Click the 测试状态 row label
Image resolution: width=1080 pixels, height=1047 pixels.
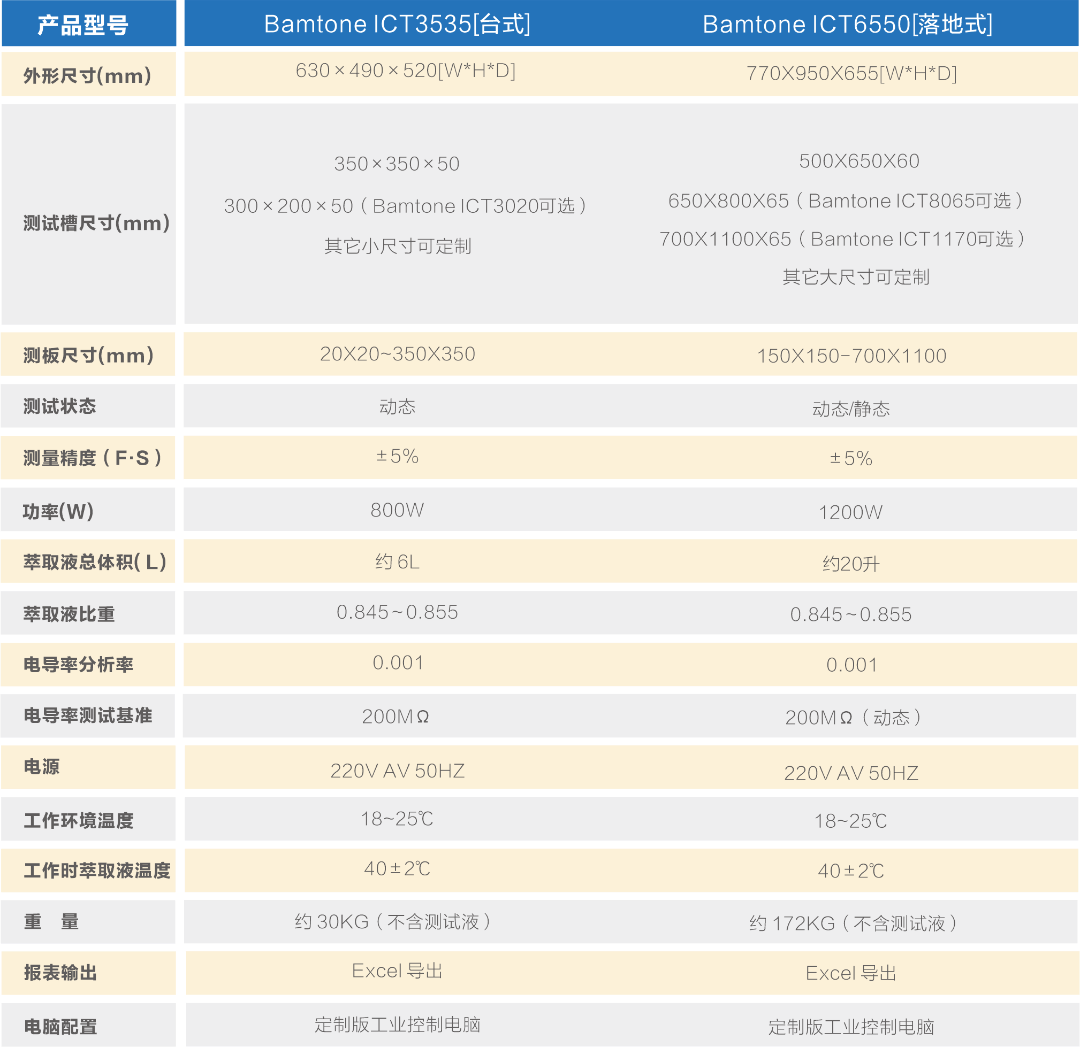click(60, 406)
